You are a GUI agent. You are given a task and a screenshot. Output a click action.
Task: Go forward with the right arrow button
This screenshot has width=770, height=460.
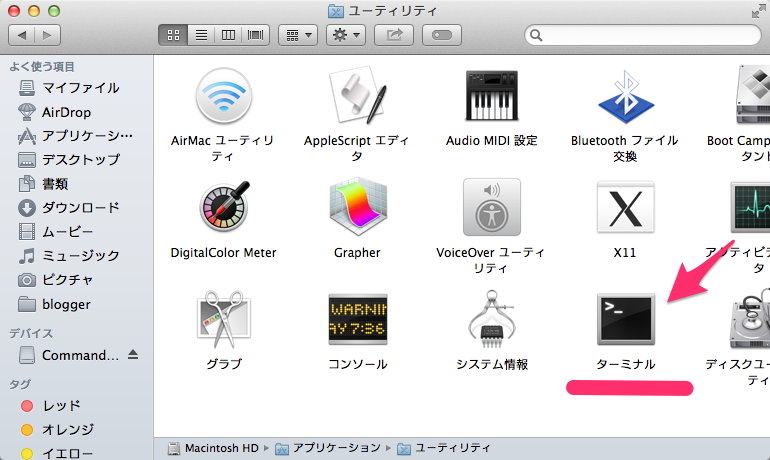coord(48,35)
